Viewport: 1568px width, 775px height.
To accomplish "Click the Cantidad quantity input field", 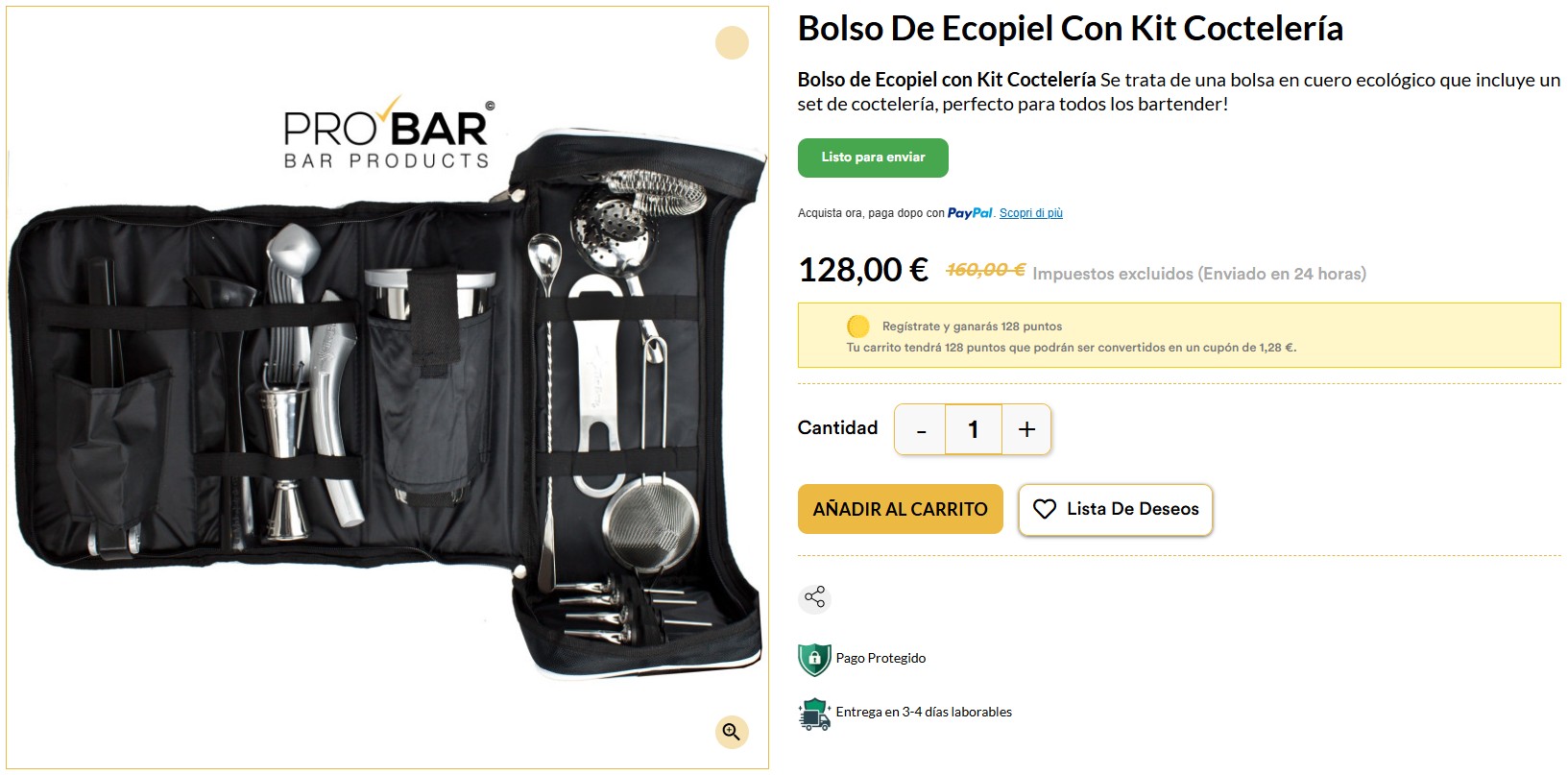I will (x=974, y=429).
